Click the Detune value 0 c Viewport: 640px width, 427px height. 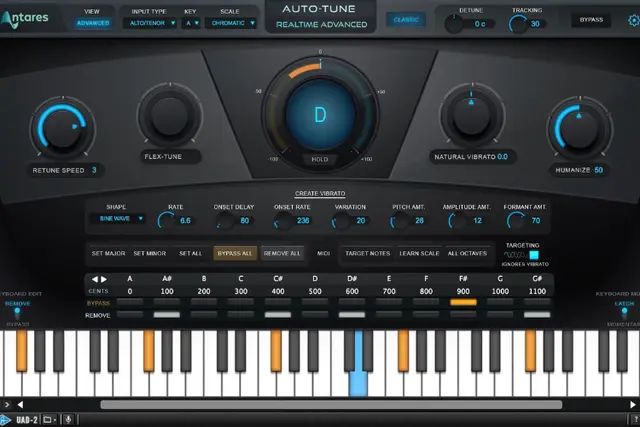click(x=480, y=24)
